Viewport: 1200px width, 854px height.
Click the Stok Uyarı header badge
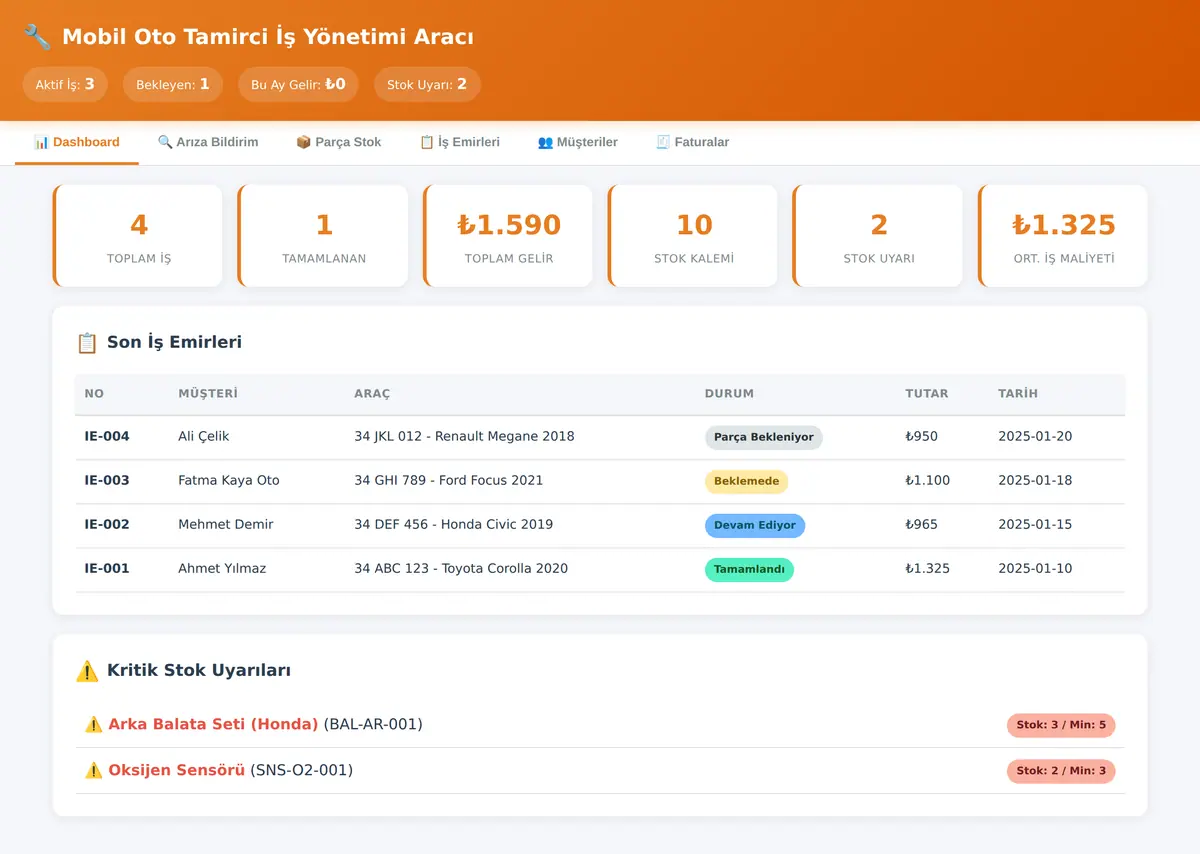click(x=427, y=85)
